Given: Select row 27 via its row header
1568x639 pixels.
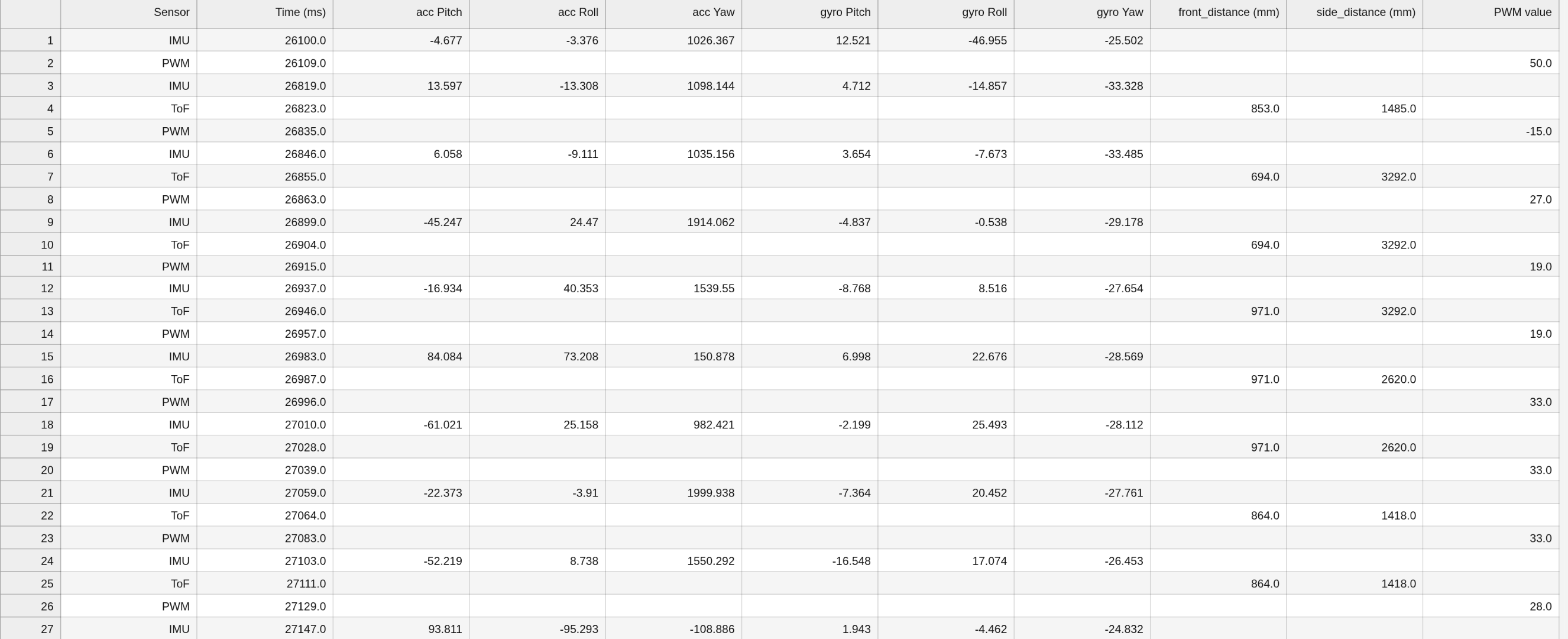Looking at the screenshot, I should pyautogui.click(x=30, y=630).
